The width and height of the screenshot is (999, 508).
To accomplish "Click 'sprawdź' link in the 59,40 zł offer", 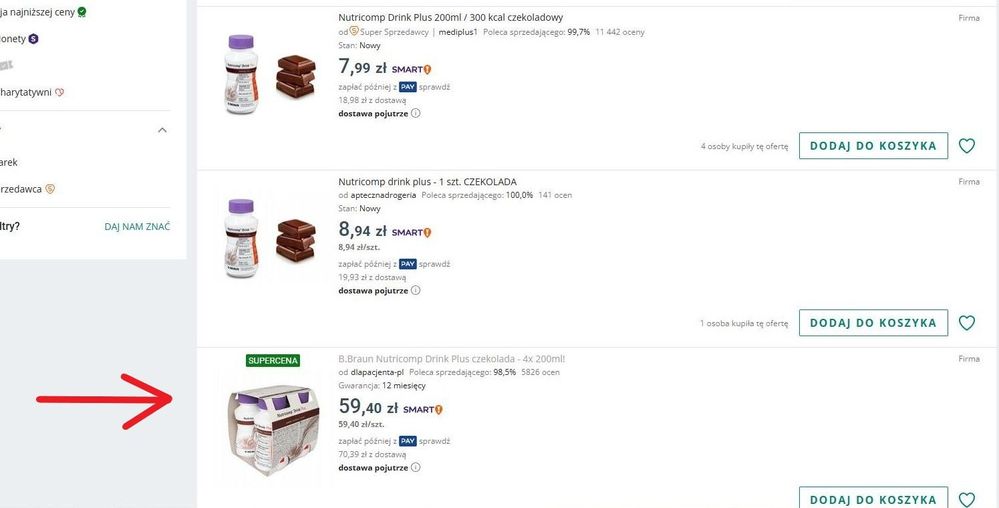I will pyautogui.click(x=435, y=440).
